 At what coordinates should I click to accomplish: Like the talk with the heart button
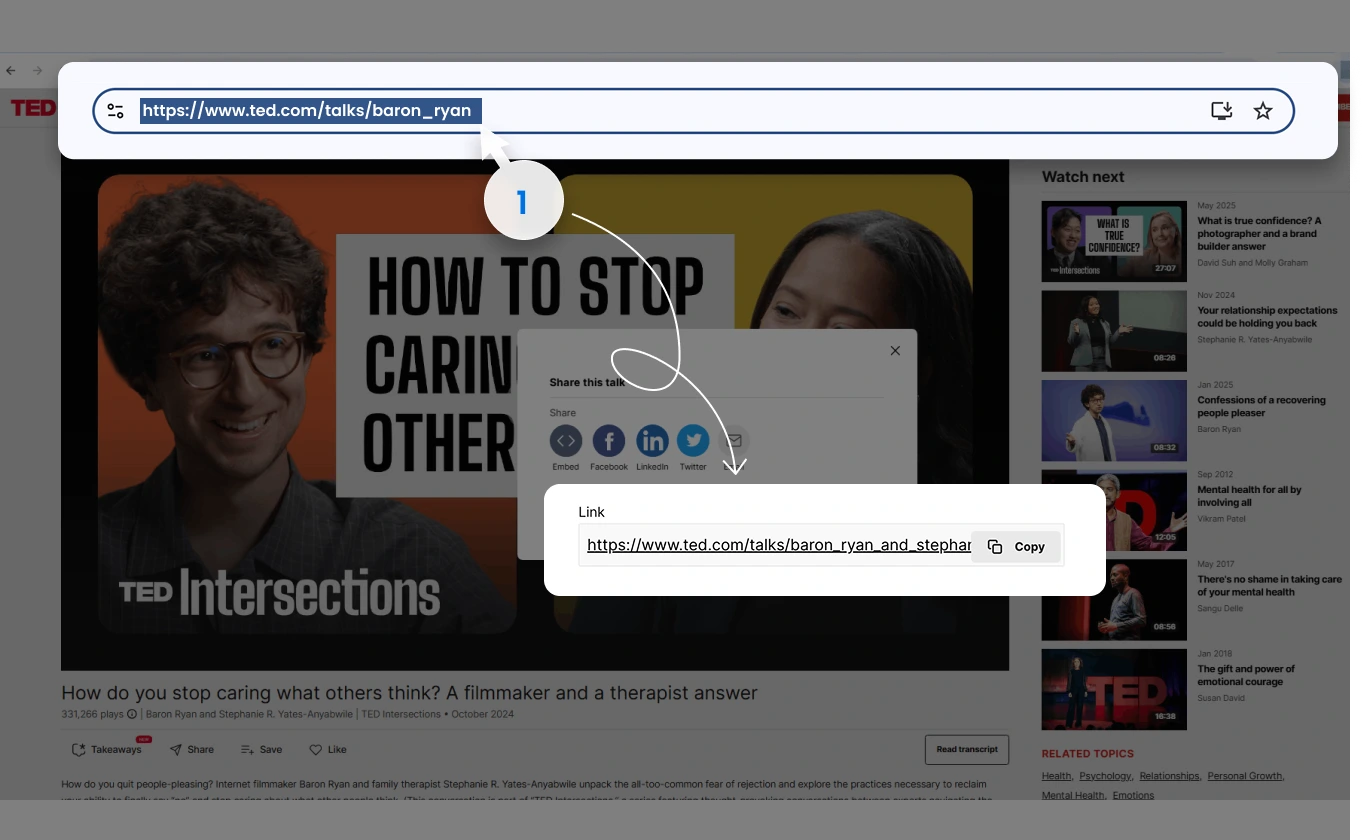[x=327, y=749]
